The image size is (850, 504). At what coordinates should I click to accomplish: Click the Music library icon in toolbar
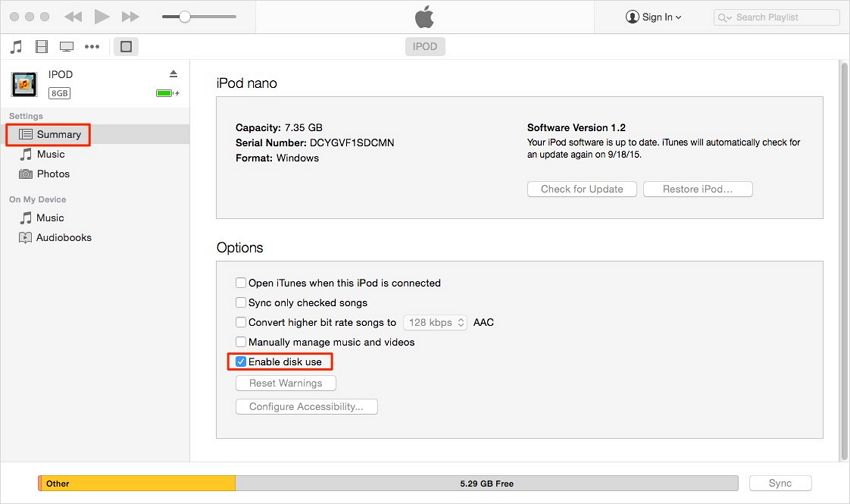coord(16,47)
